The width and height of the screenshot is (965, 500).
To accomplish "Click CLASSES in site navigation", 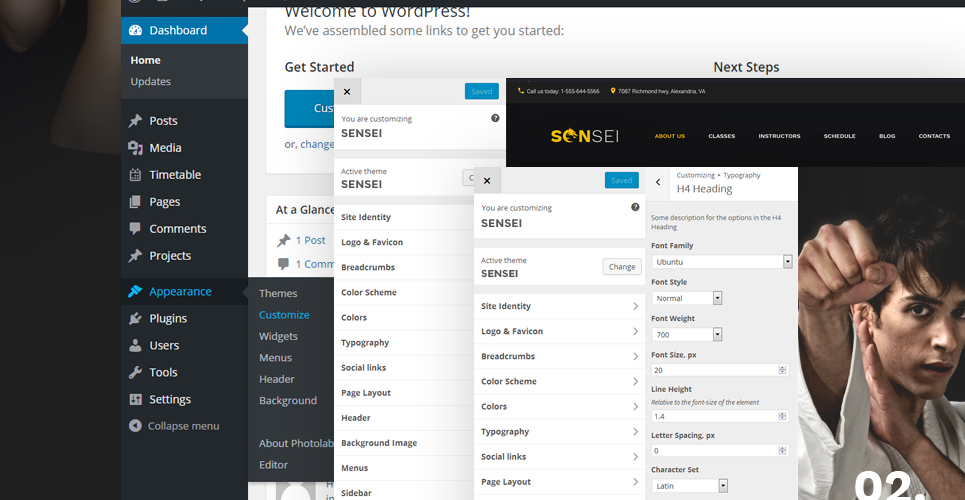I will [x=721, y=136].
